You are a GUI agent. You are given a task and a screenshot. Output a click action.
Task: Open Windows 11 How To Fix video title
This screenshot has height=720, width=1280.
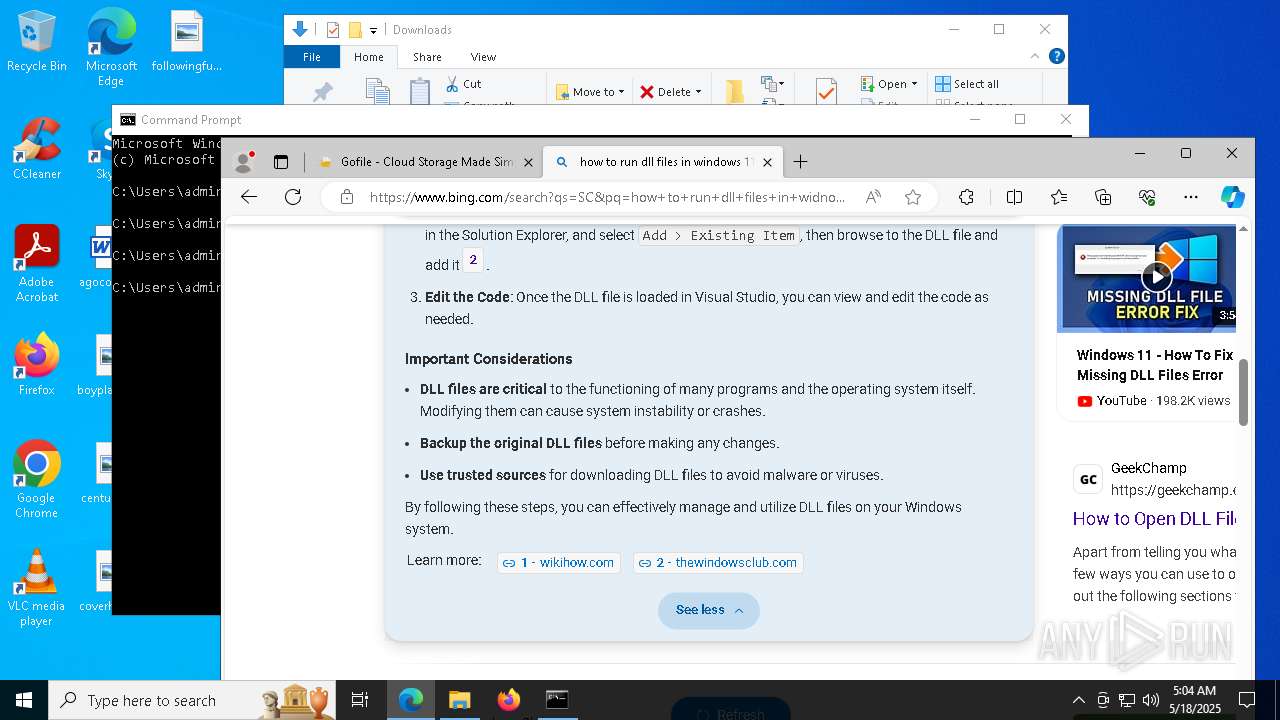[1155, 365]
